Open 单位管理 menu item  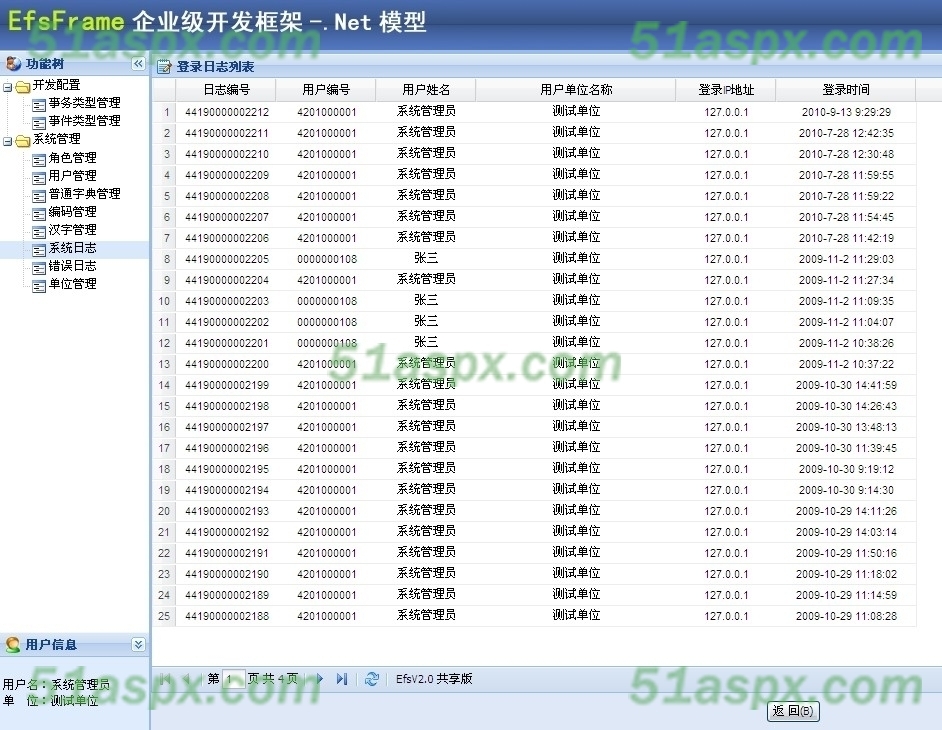click(73, 284)
